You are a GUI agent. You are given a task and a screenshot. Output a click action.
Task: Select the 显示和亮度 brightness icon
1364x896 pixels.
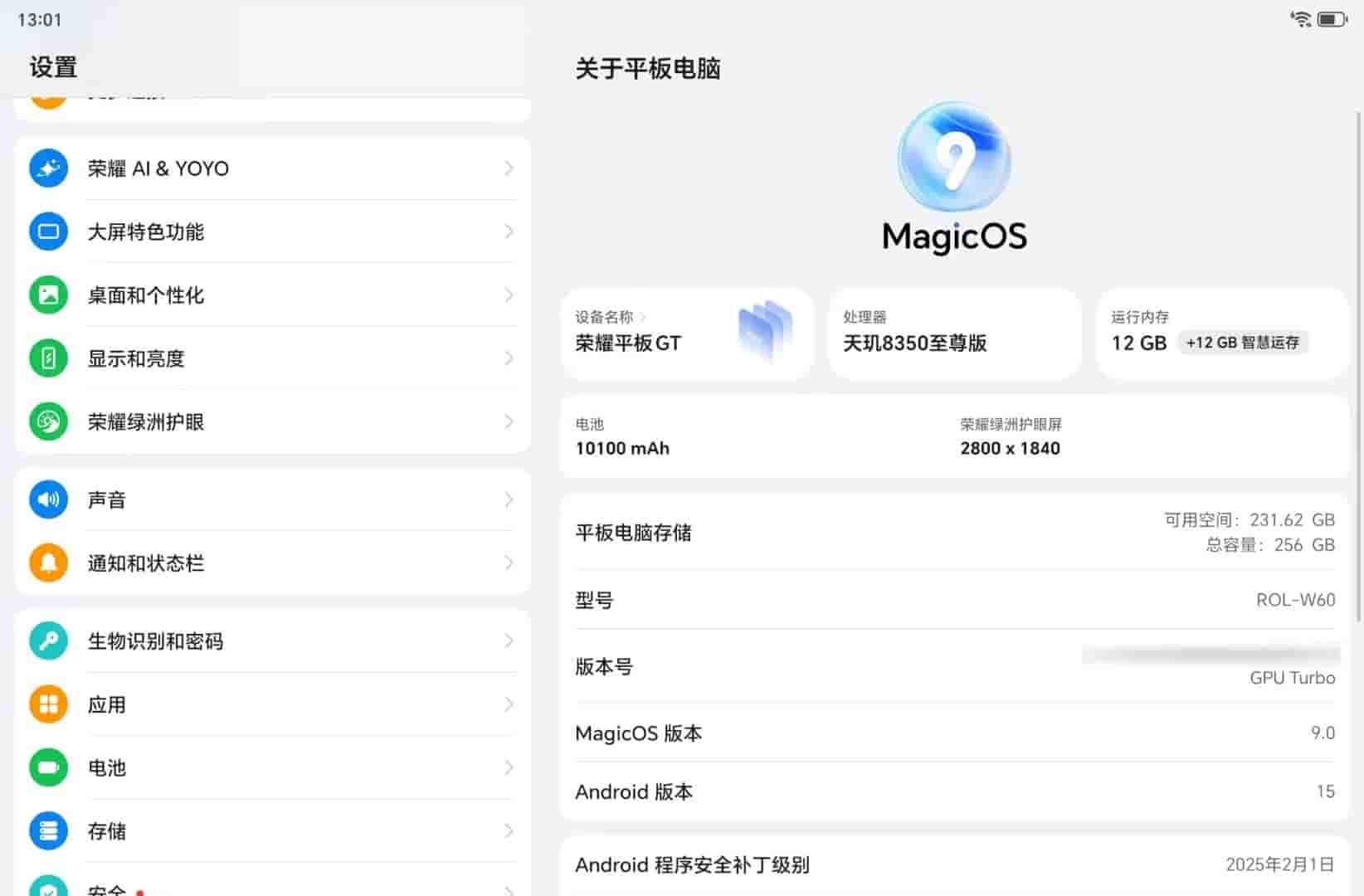tap(48, 358)
